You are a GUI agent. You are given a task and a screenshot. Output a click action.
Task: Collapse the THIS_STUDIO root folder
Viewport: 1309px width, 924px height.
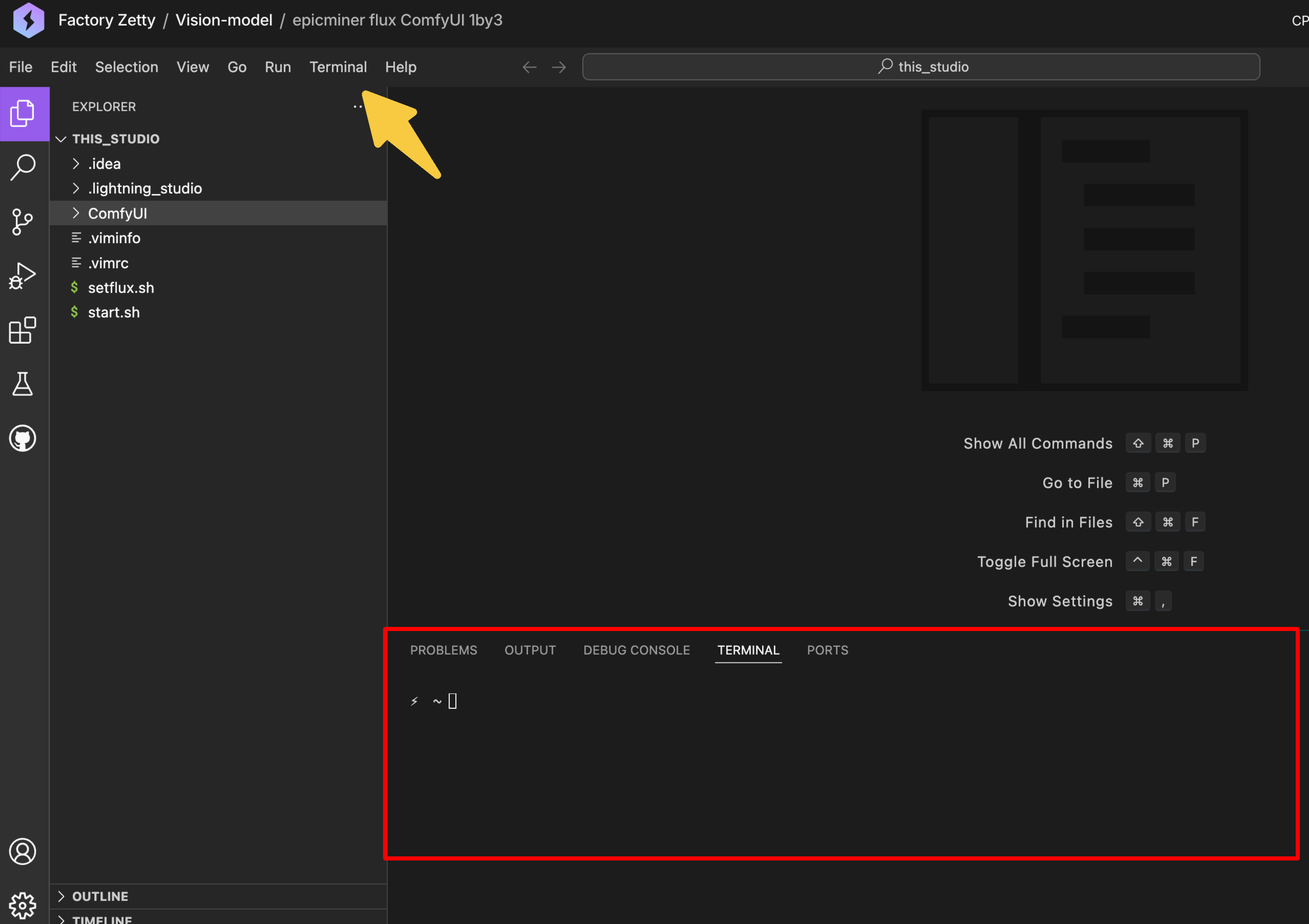pos(61,139)
